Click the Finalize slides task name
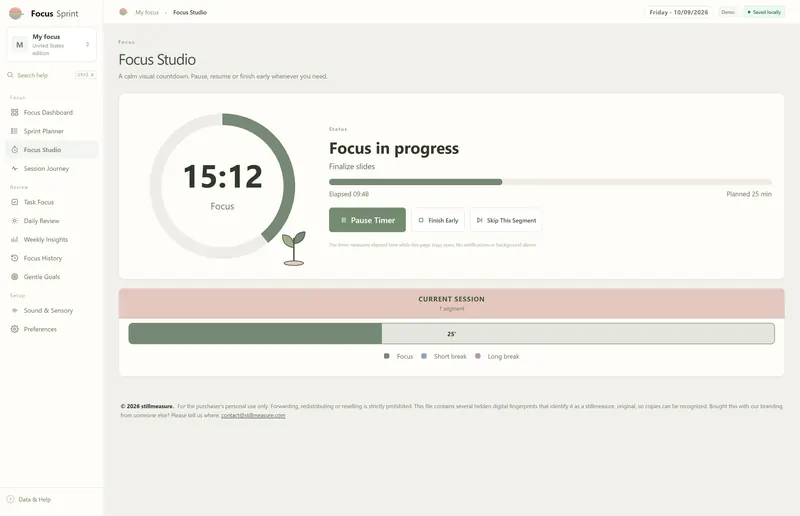 click(x=352, y=166)
